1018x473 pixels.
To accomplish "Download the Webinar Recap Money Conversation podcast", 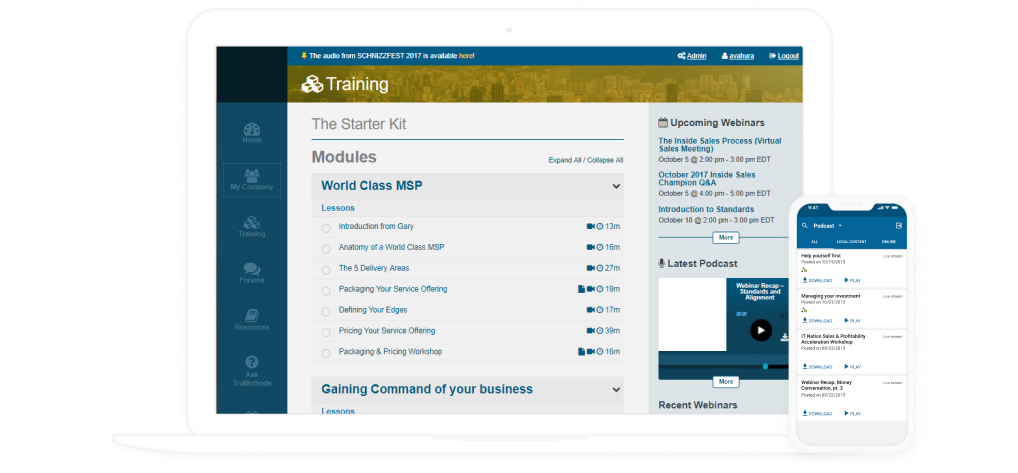I will click(x=817, y=413).
